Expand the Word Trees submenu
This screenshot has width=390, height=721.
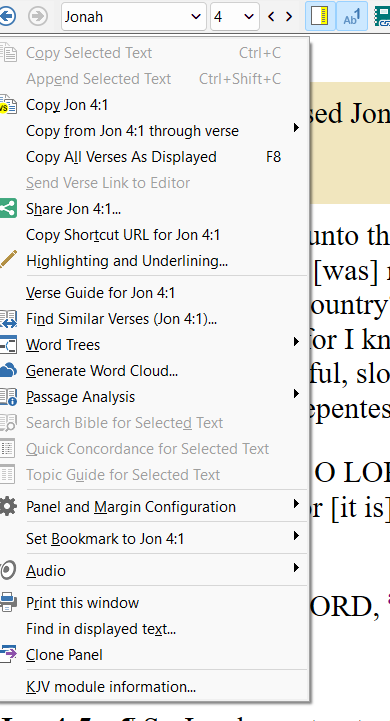tap(154, 344)
